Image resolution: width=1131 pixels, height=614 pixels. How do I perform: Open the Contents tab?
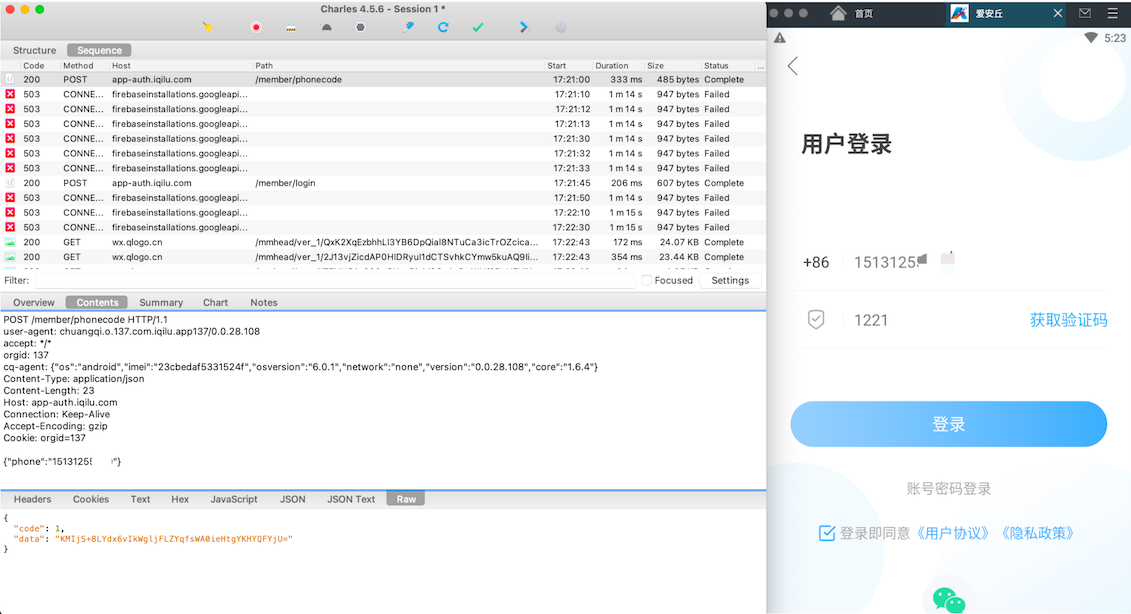97,302
